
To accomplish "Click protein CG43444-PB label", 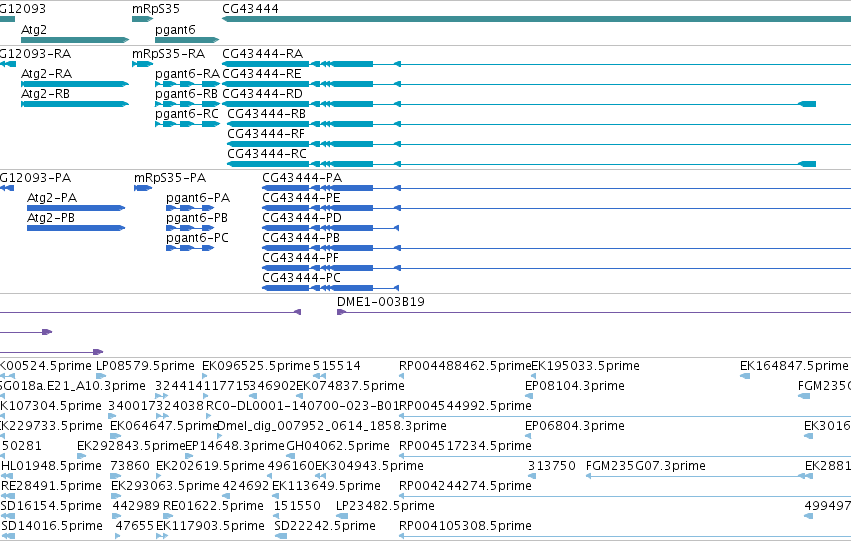I will [301, 238].
